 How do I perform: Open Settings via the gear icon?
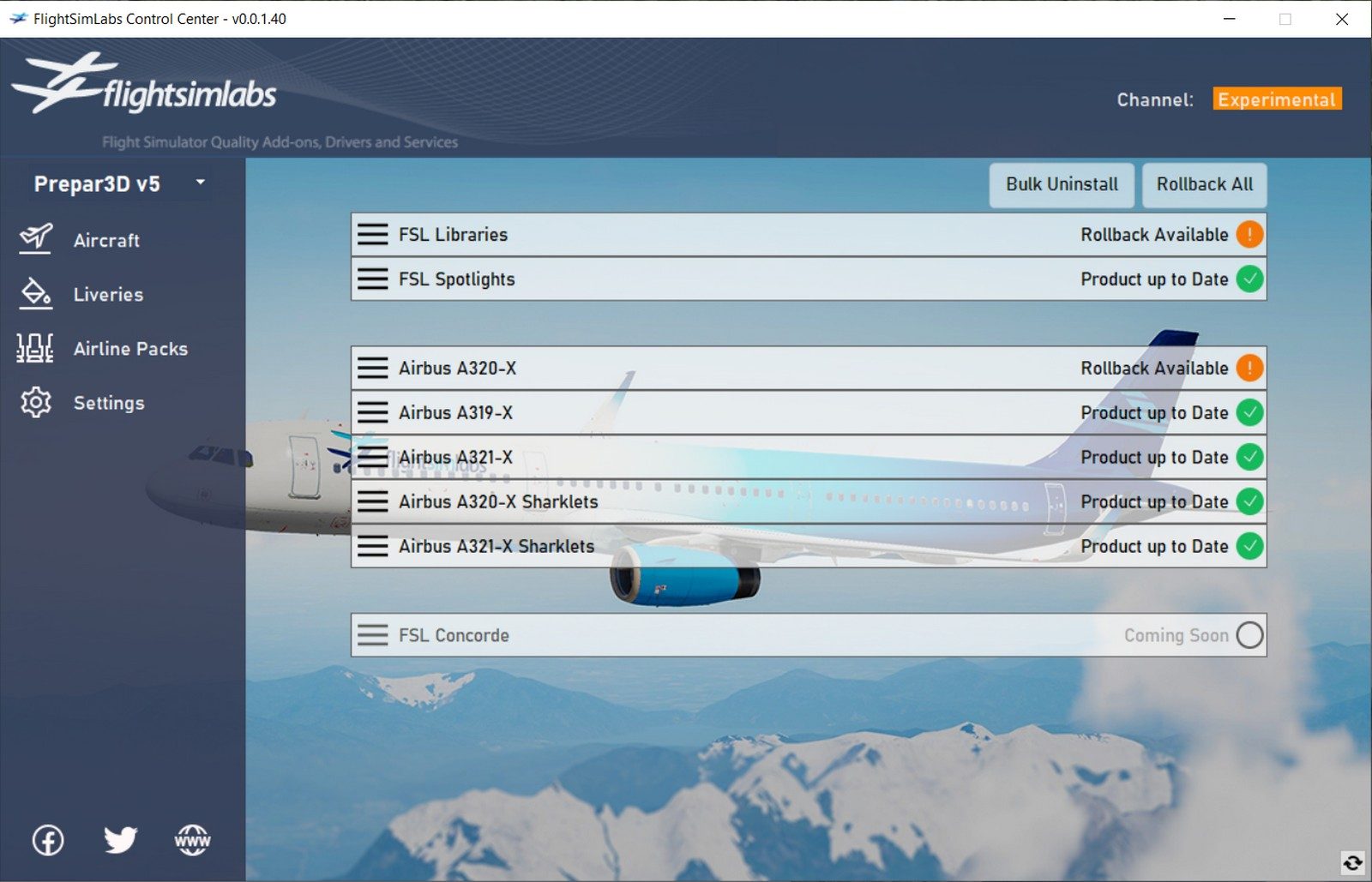click(x=35, y=403)
